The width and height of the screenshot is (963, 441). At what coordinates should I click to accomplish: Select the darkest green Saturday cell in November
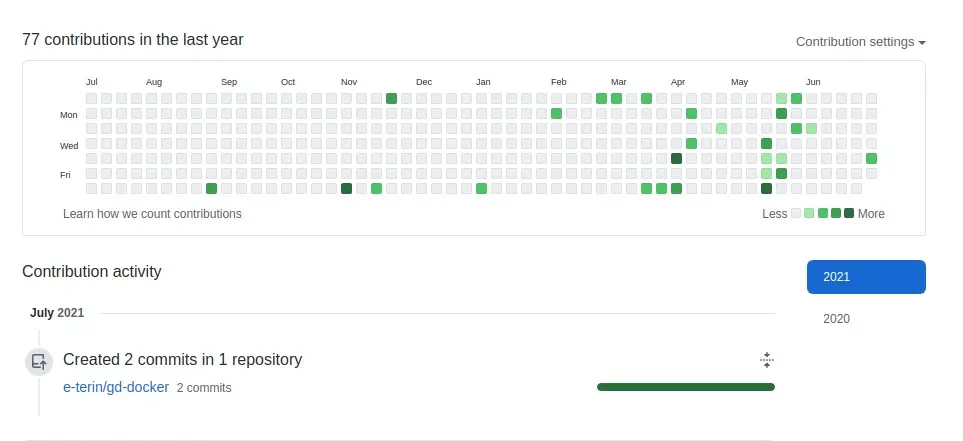tap(346, 189)
